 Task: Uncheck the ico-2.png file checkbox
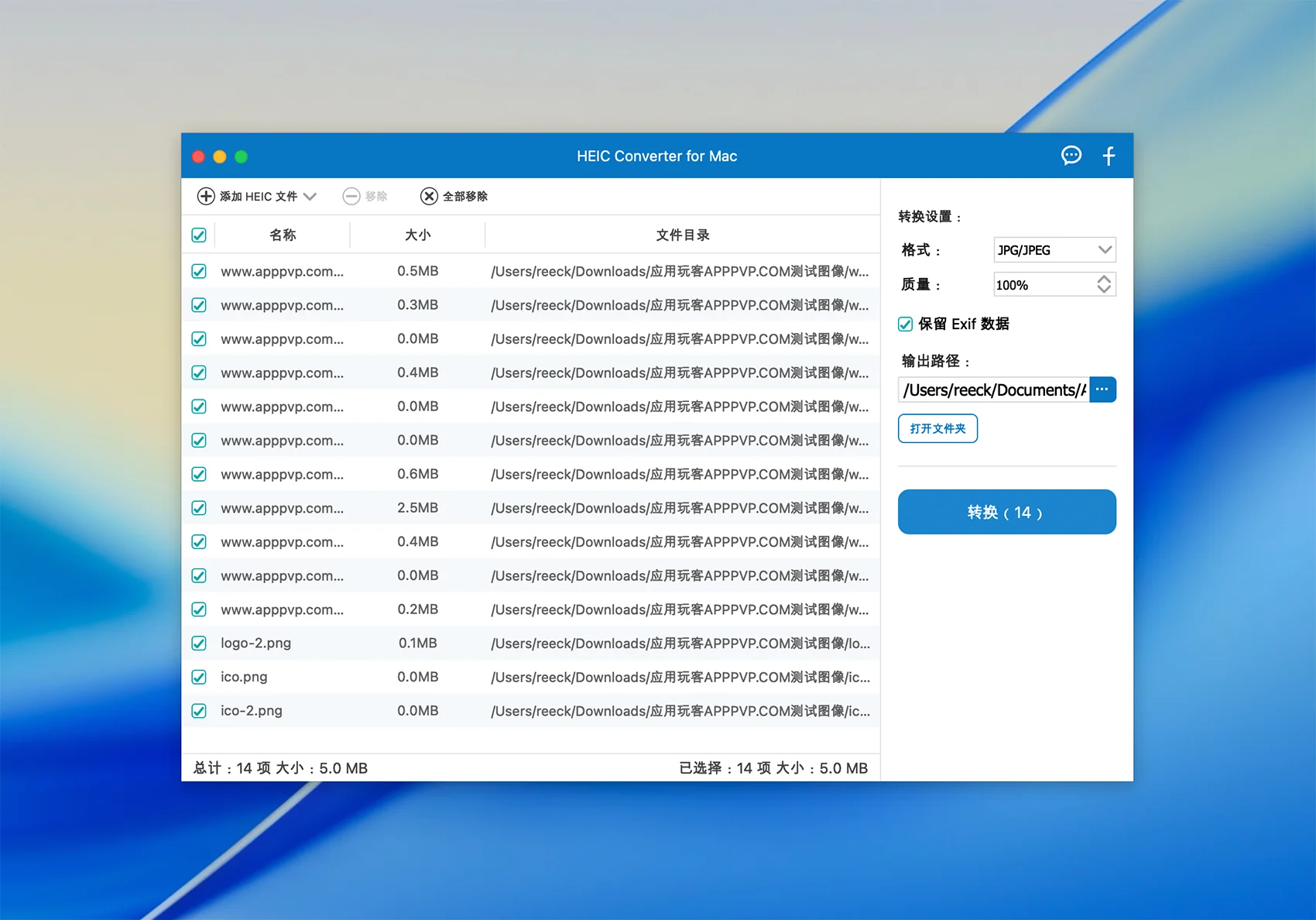(199, 711)
